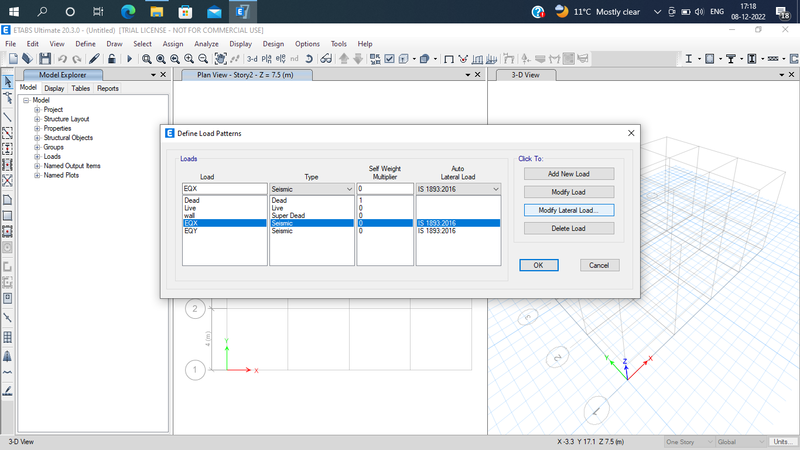Image resolution: width=800 pixels, height=450 pixels.
Task: Click the Zoom In plus magnifier
Action: point(189,59)
